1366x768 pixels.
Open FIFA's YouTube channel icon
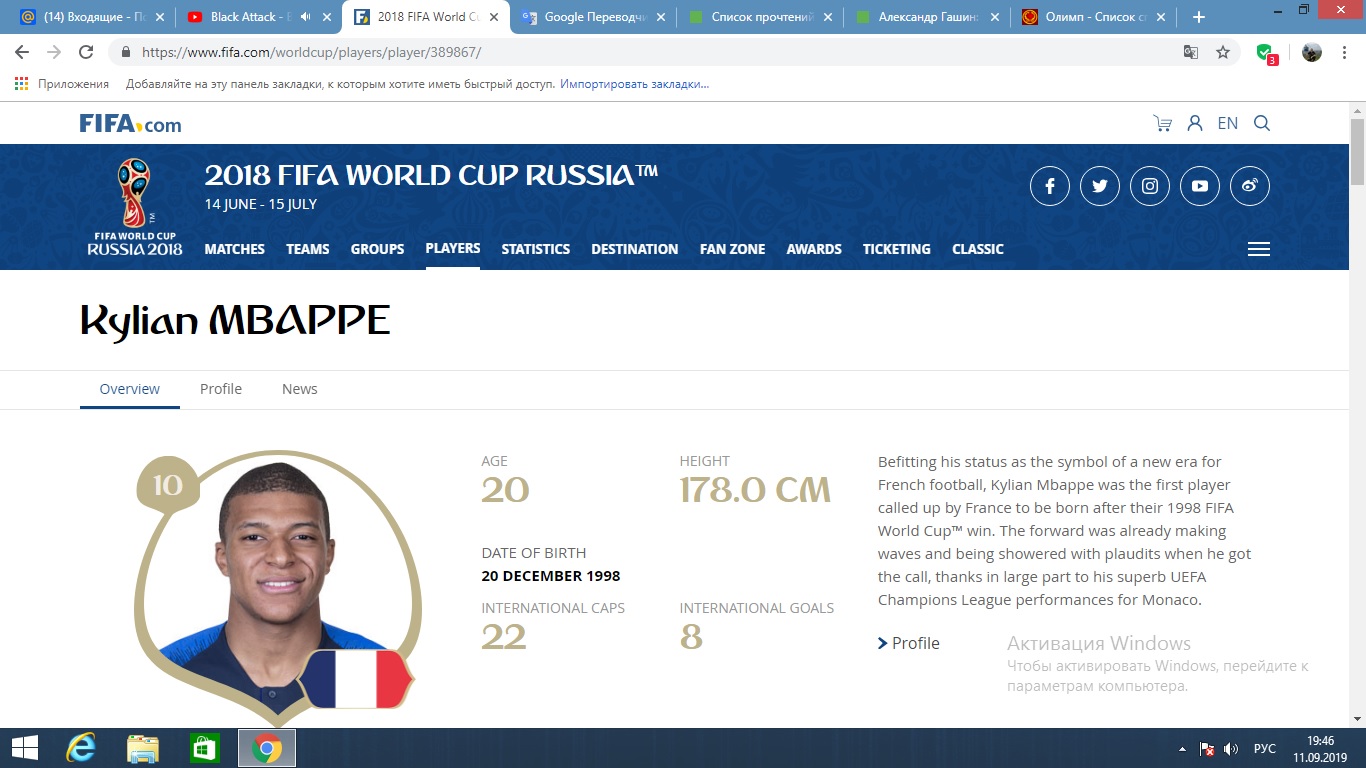(1200, 186)
